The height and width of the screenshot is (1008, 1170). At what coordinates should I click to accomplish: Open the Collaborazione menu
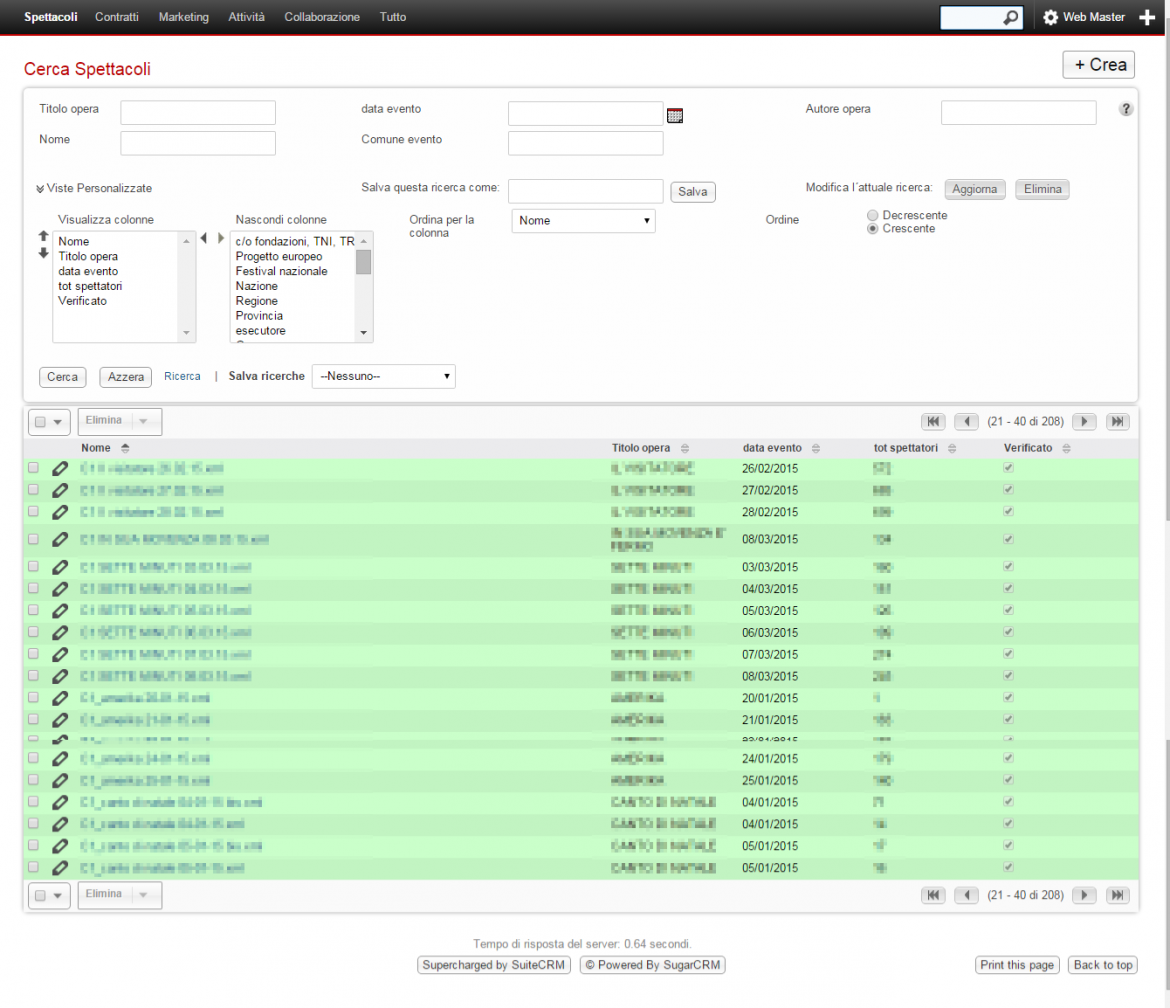tap(322, 17)
